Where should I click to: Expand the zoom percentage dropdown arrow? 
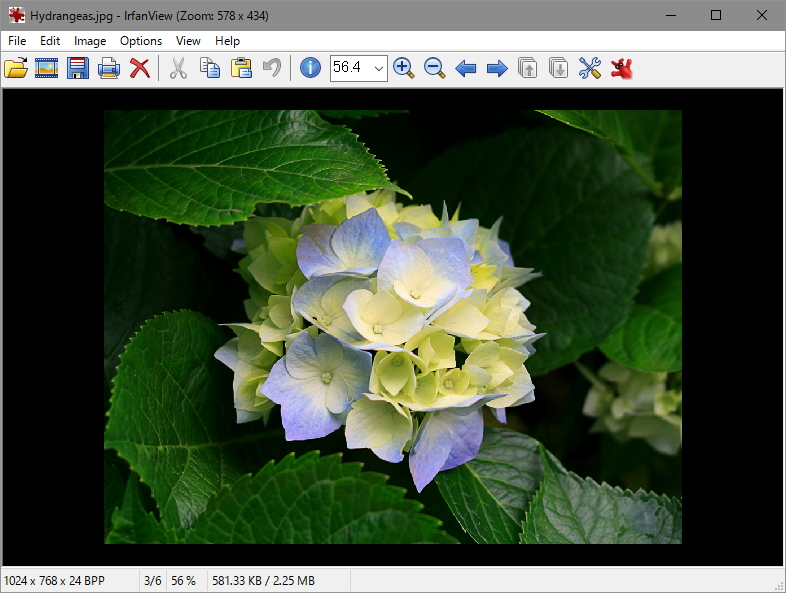pyautogui.click(x=378, y=68)
